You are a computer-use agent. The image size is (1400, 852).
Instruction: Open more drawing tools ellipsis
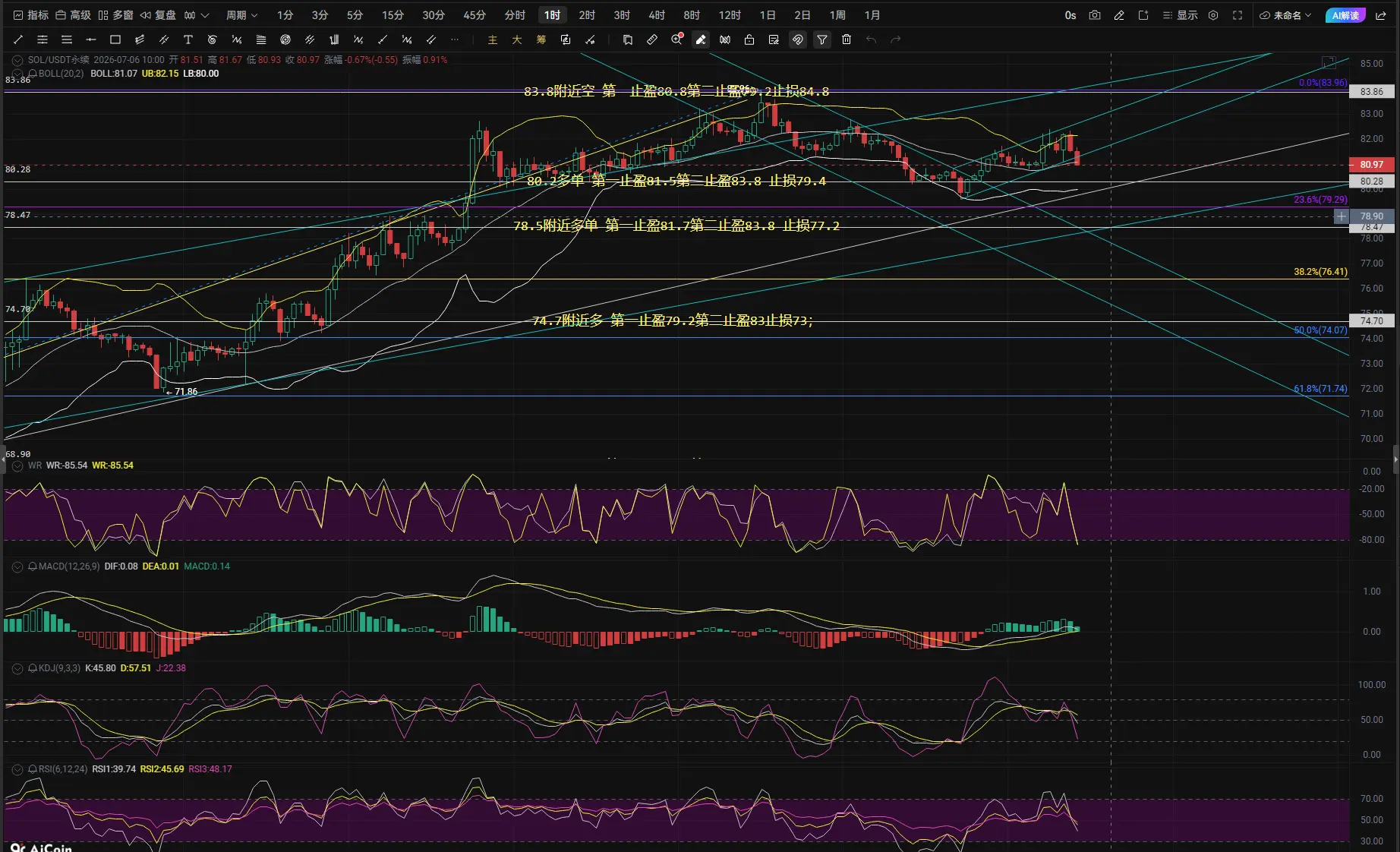pyautogui.click(x=455, y=39)
